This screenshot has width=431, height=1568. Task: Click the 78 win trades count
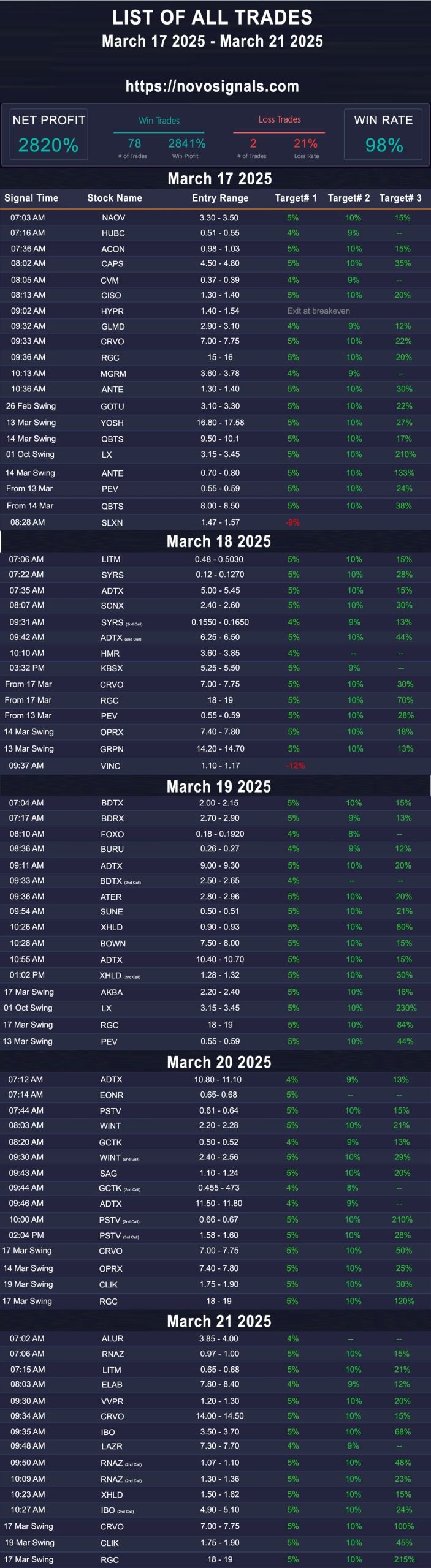click(x=134, y=143)
